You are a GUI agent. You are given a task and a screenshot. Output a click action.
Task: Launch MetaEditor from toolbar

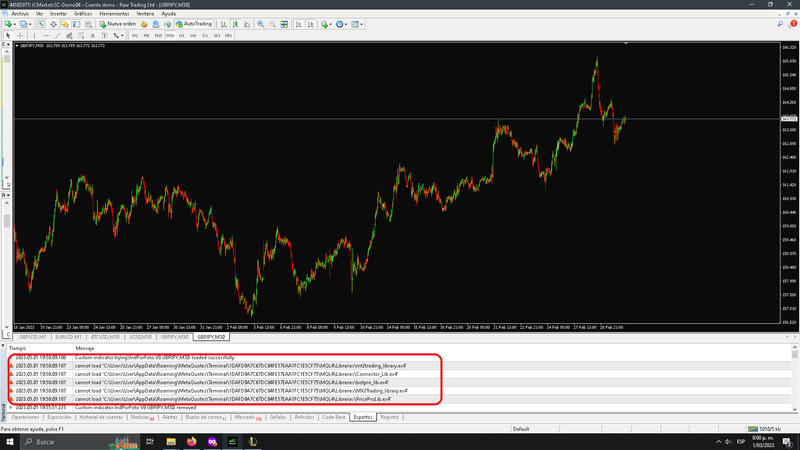(x=144, y=24)
